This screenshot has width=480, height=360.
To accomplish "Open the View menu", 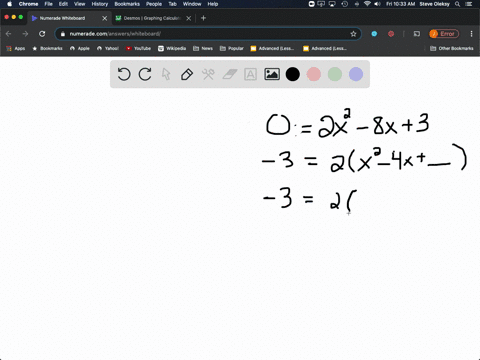I will click(x=79, y=4).
